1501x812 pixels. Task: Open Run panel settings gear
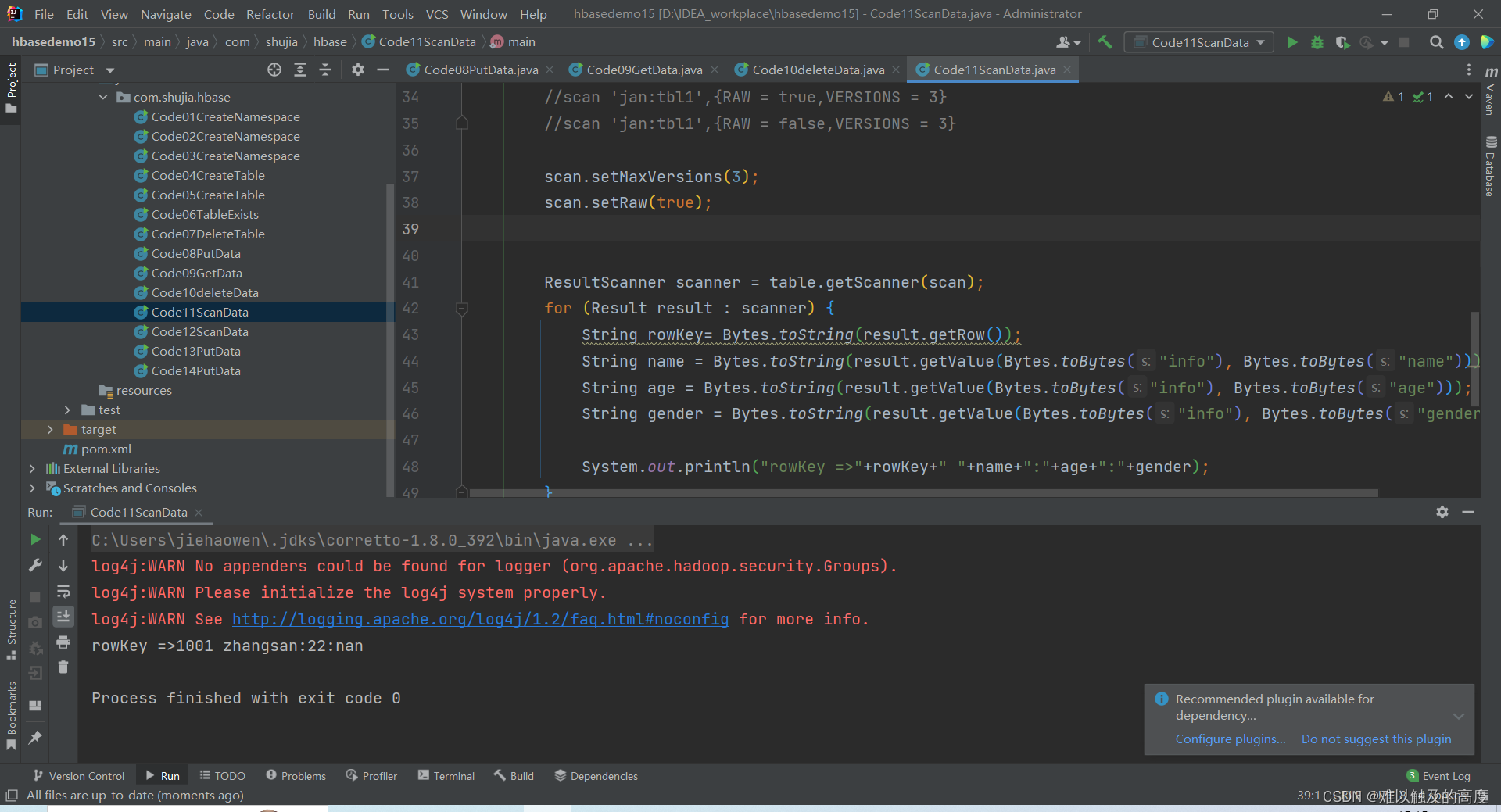pyautogui.click(x=1442, y=512)
